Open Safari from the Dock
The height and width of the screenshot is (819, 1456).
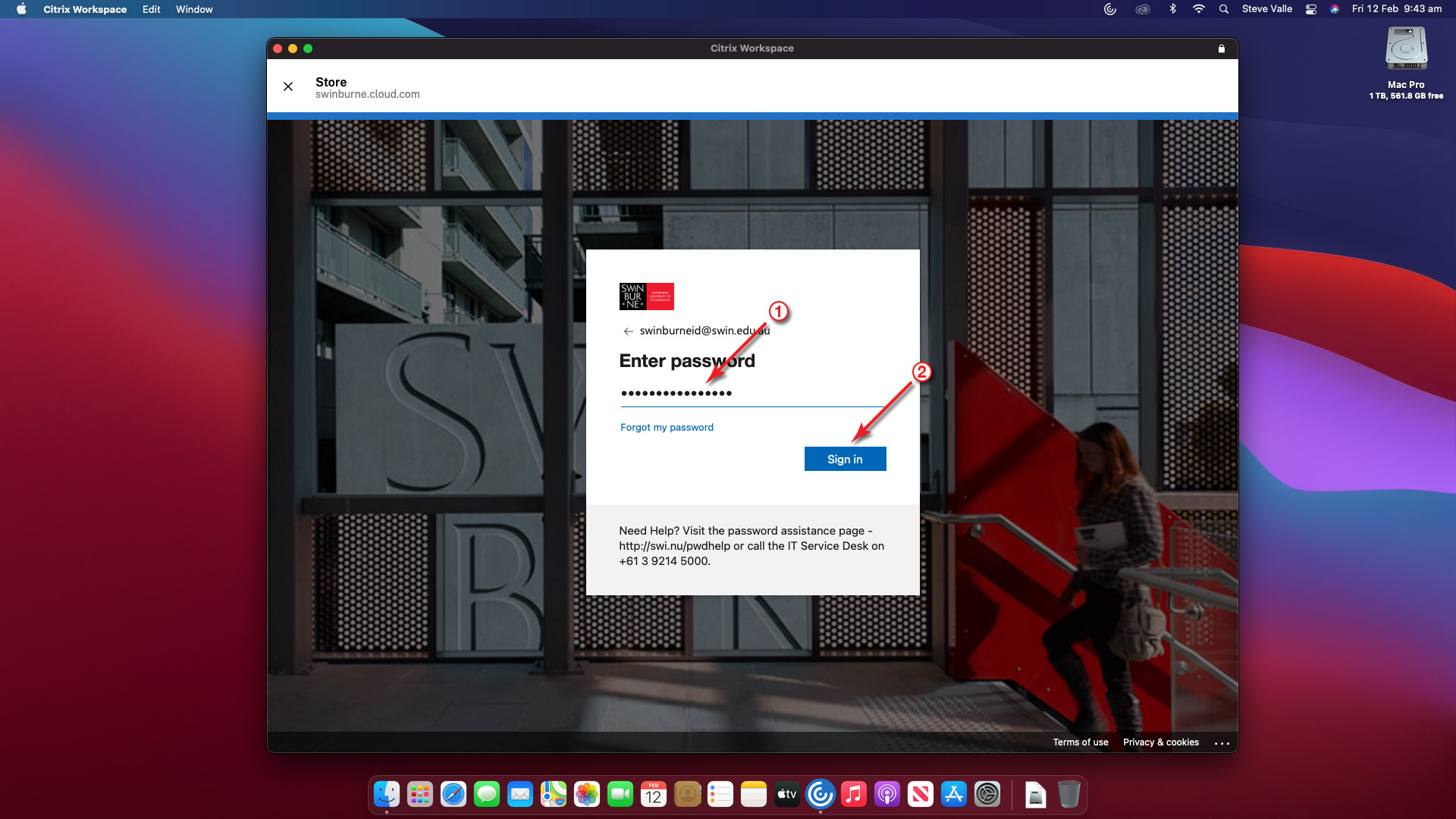point(453,795)
